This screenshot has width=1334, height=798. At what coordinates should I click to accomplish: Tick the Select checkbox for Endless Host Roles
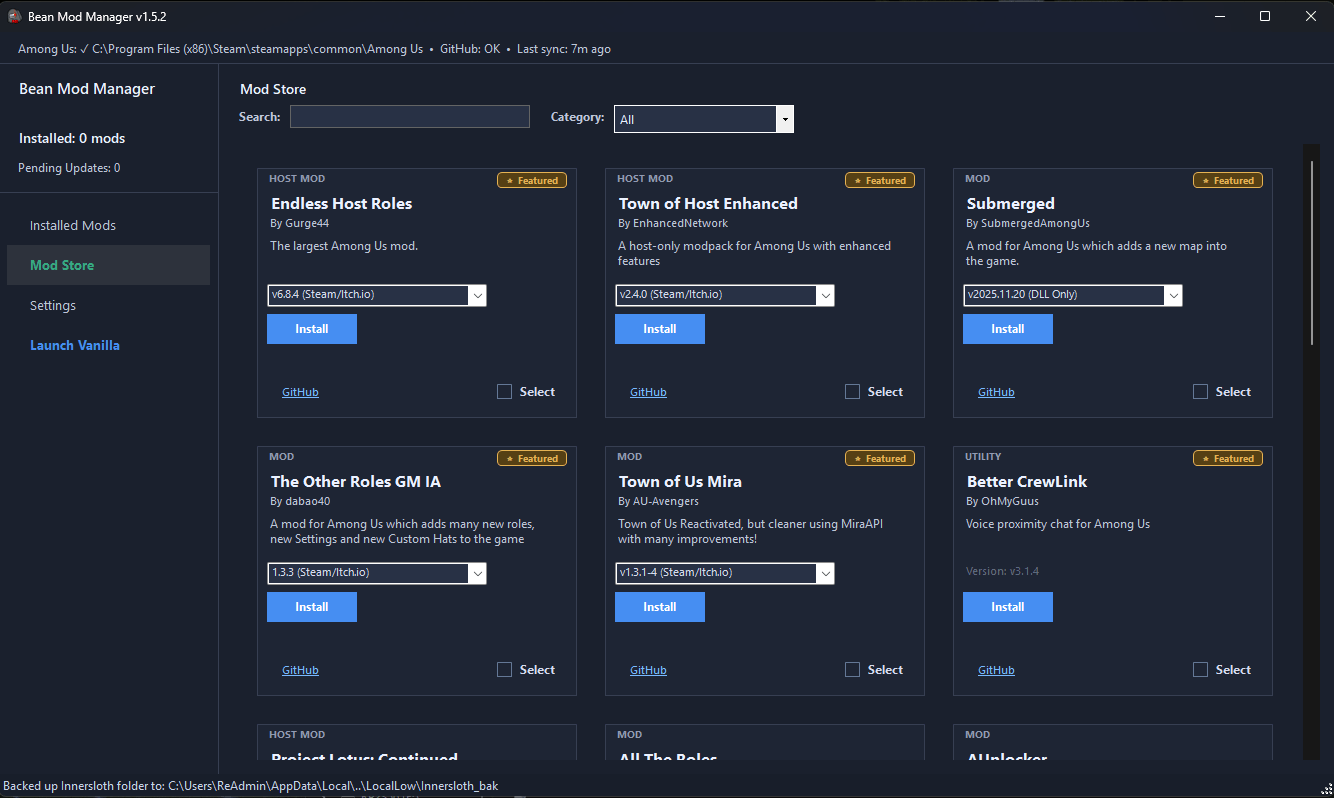(x=505, y=392)
